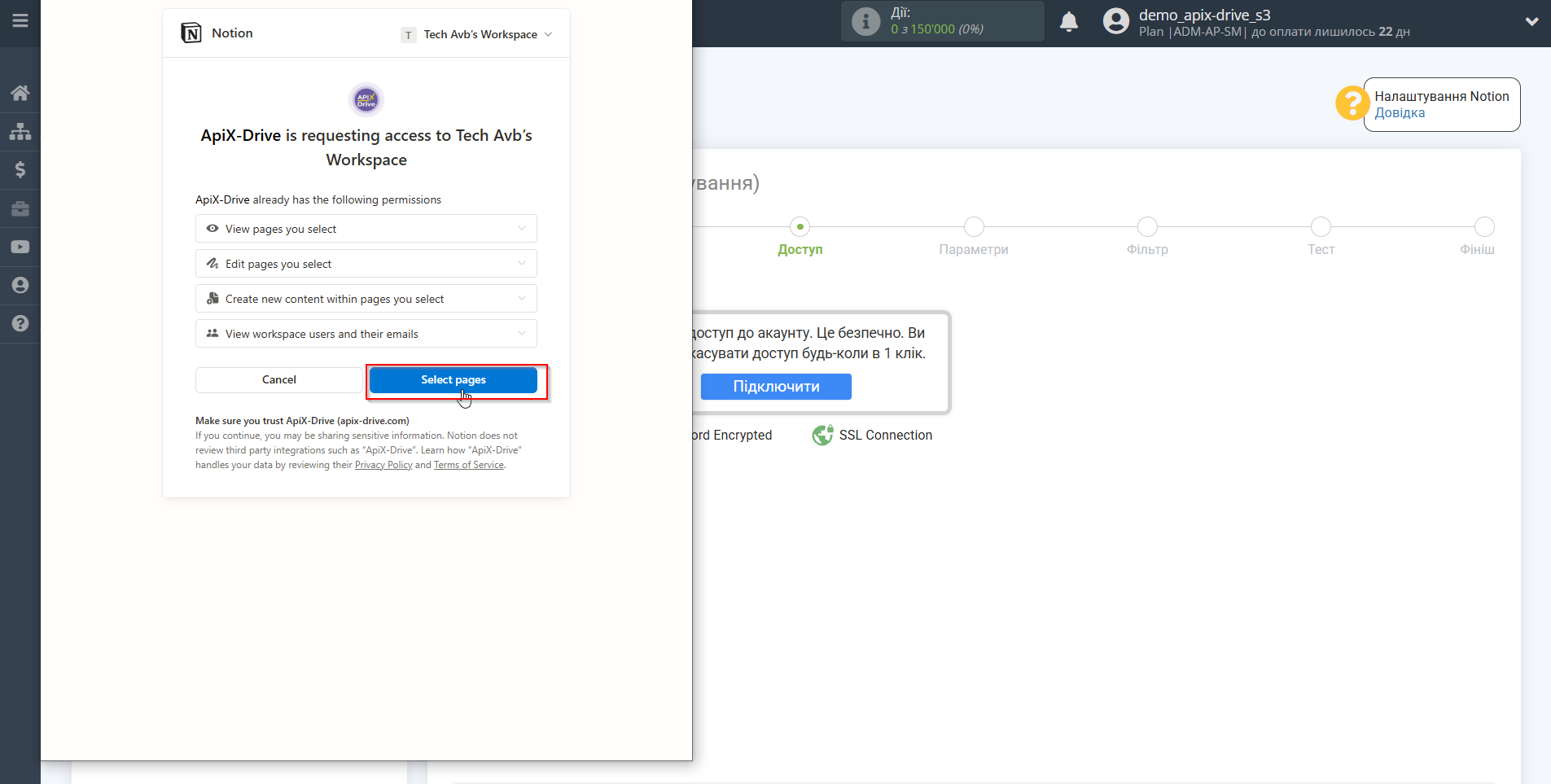Open the connections sitemap sidebar icon

pyautogui.click(x=20, y=131)
